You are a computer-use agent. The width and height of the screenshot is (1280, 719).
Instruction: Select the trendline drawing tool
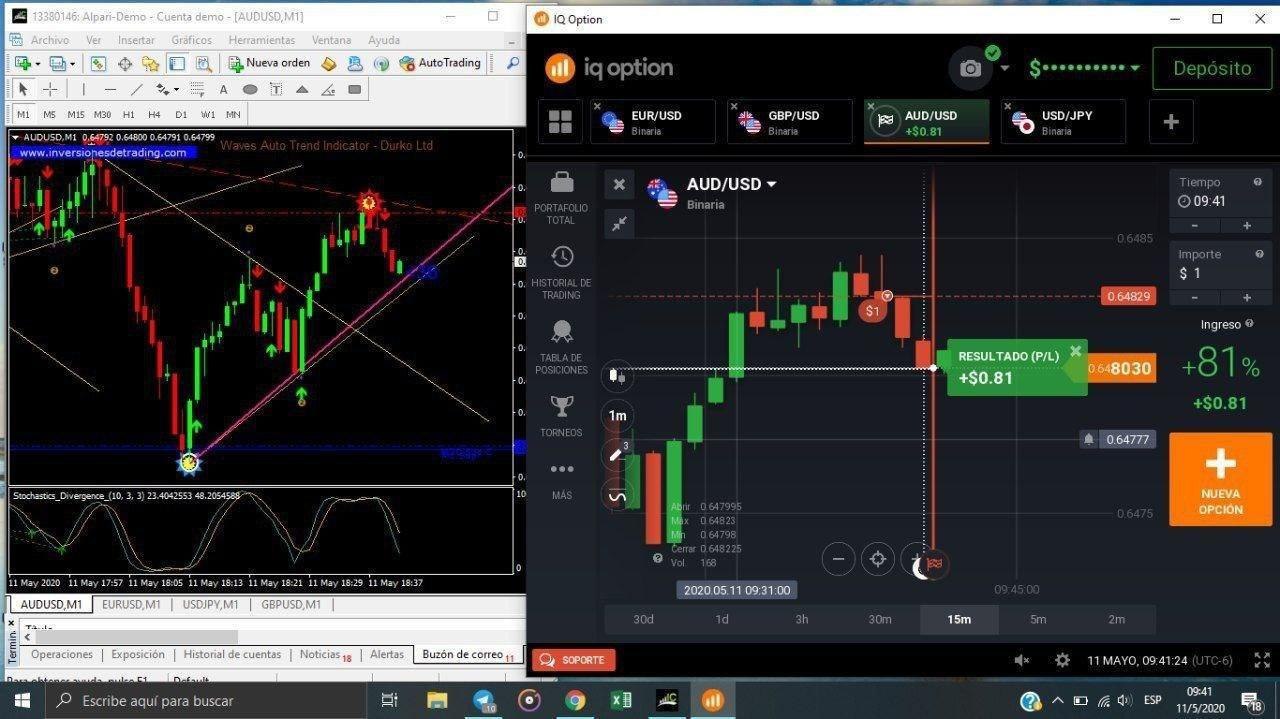[x=136, y=89]
